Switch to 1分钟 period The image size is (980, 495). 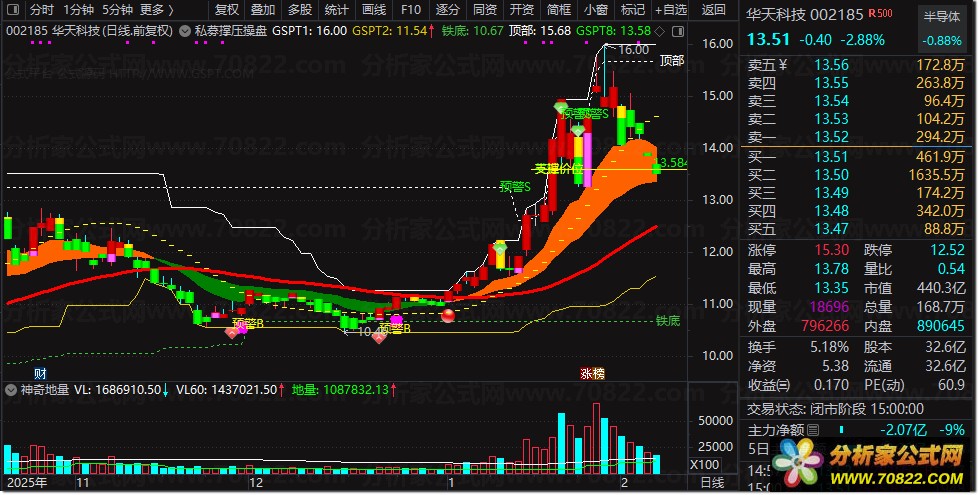pos(79,10)
